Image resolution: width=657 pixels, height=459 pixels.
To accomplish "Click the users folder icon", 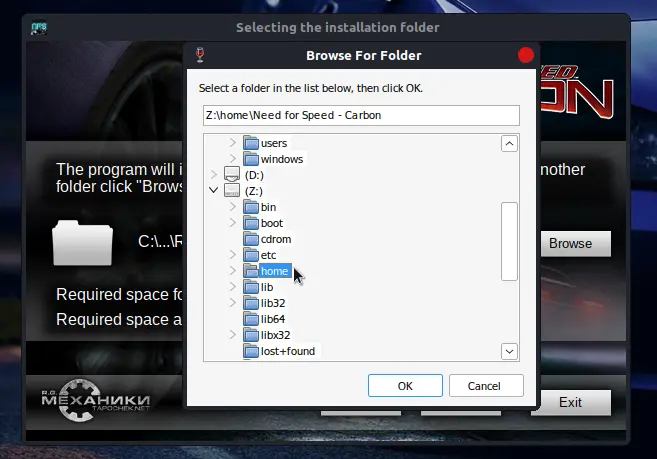I will coord(251,143).
